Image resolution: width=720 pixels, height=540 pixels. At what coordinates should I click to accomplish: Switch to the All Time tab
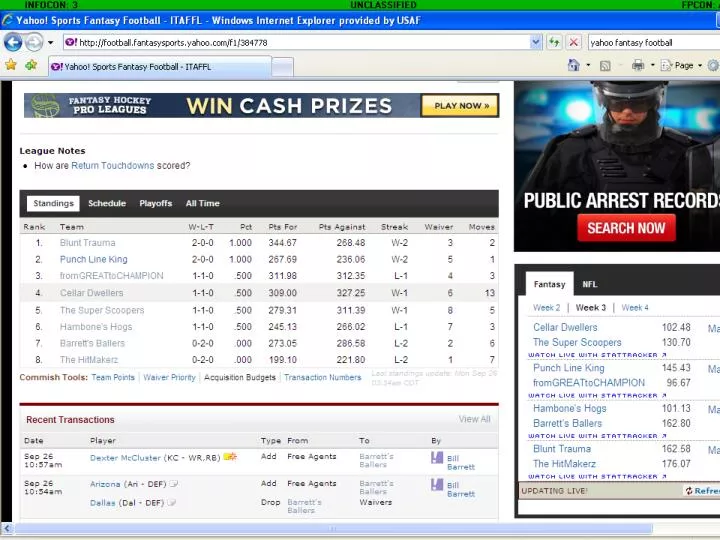pos(202,203)
